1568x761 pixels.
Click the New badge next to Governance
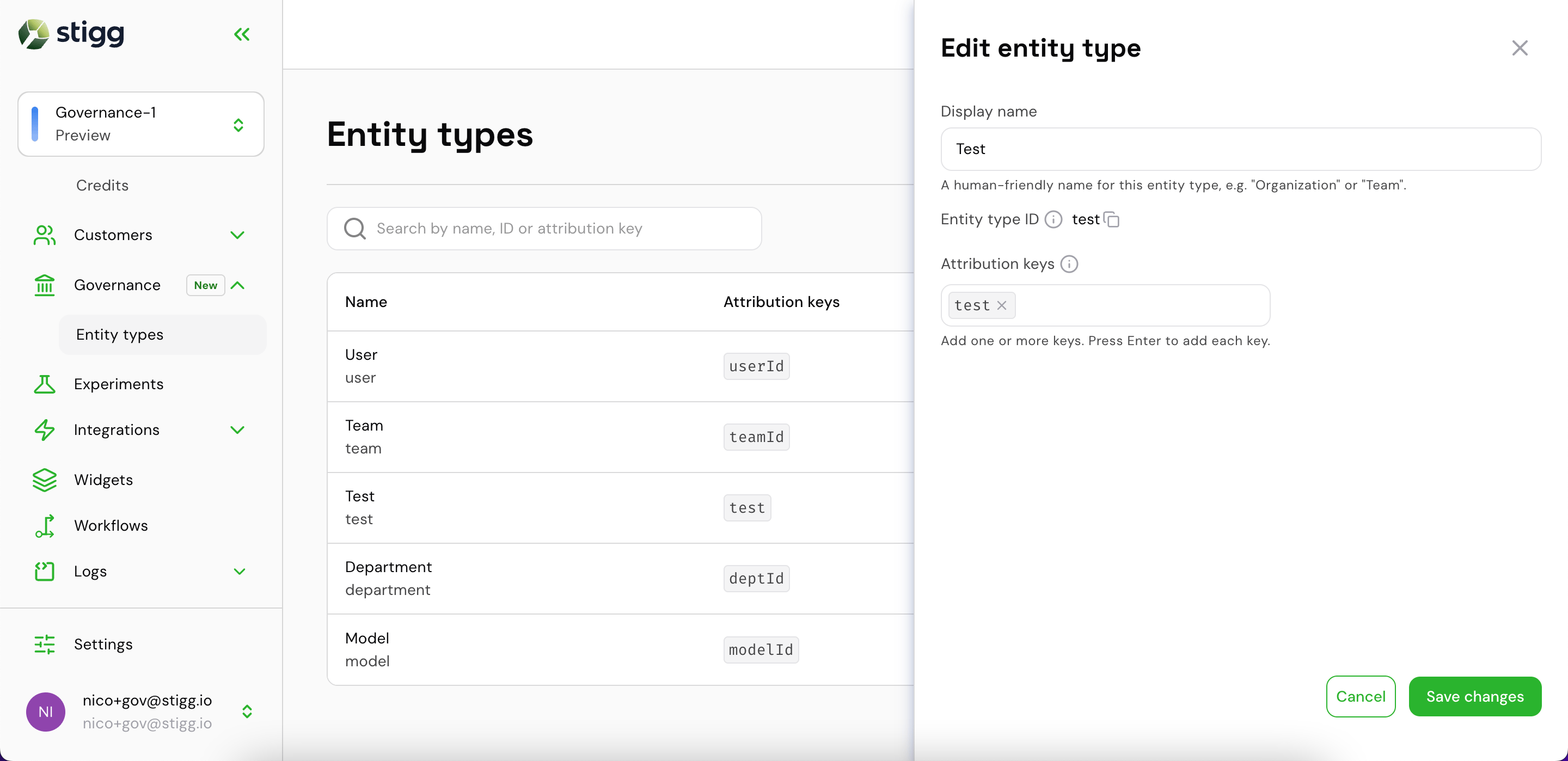(x=206, y=285)
